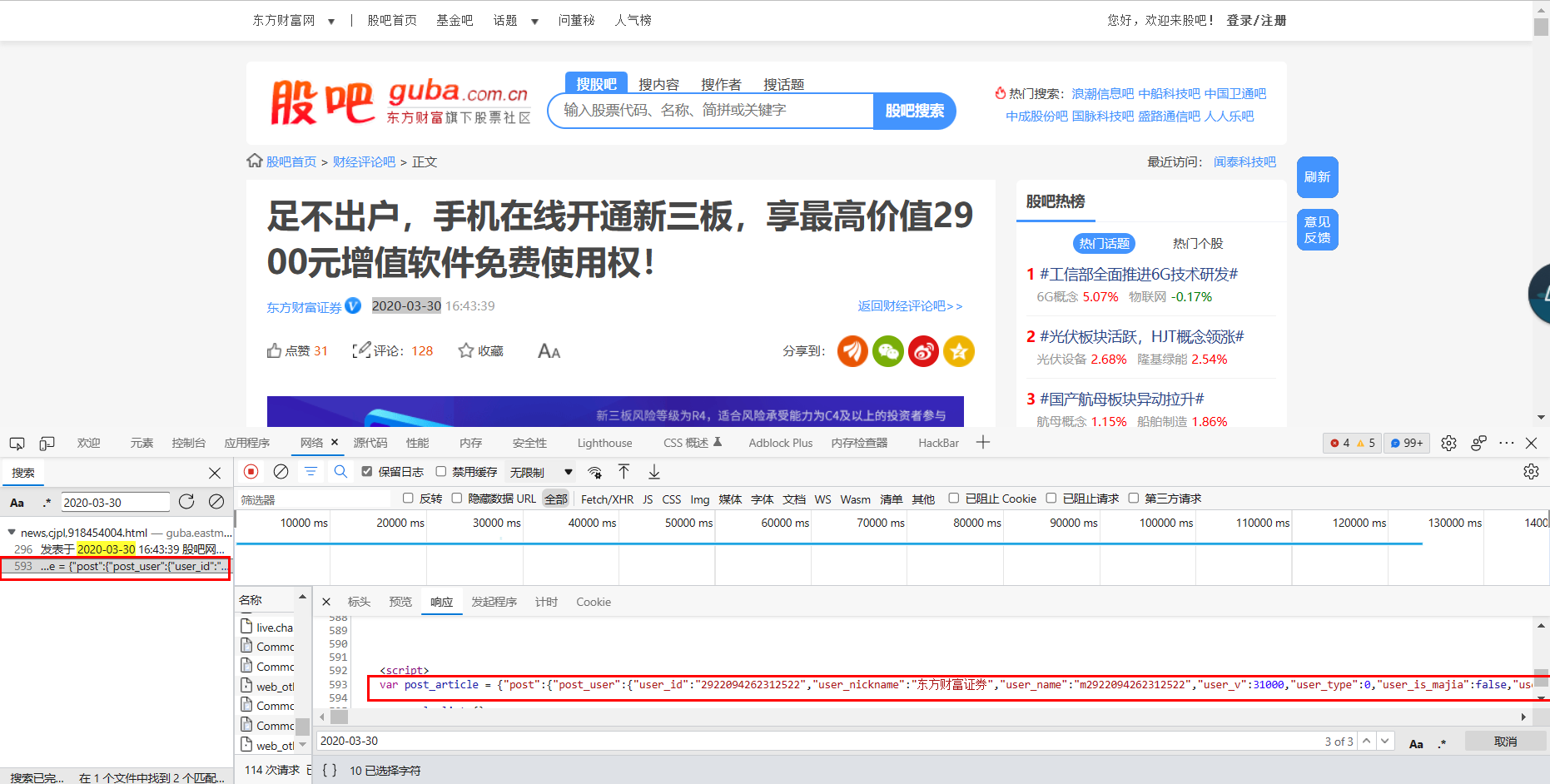Toggle regex .* in the search panel
The height and width of the screenshot is (784, 1550).
coord(47,503)
